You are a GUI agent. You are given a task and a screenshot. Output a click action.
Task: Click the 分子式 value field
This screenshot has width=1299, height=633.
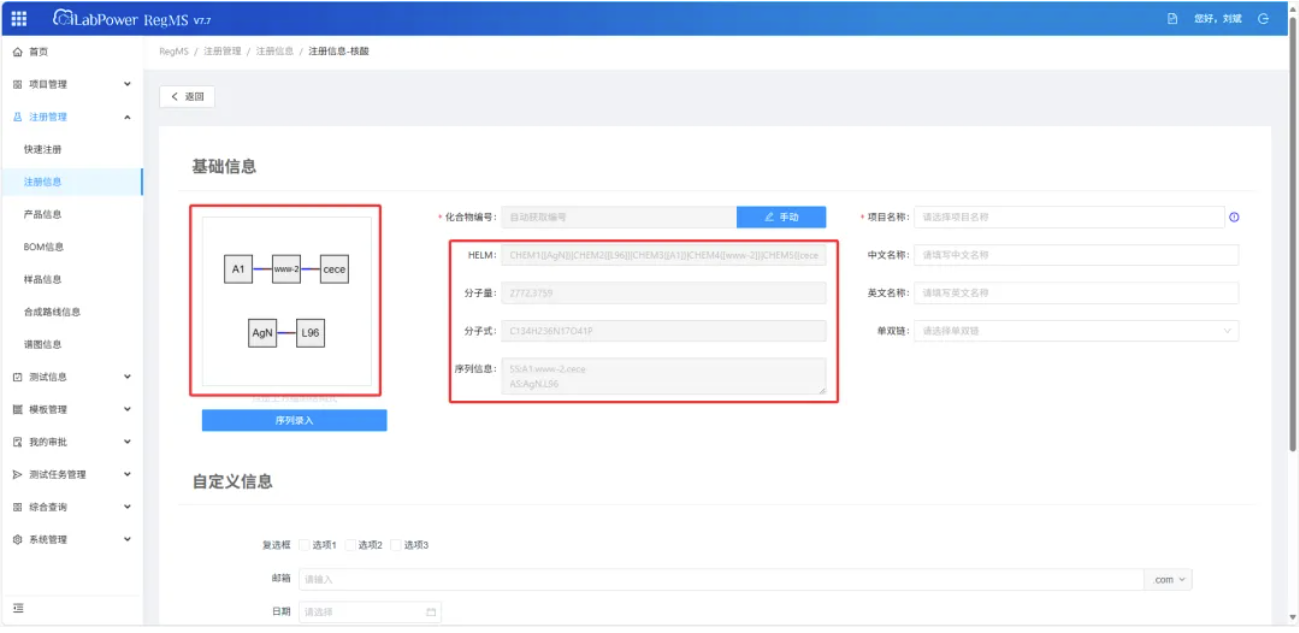click(x=664, y=331)
